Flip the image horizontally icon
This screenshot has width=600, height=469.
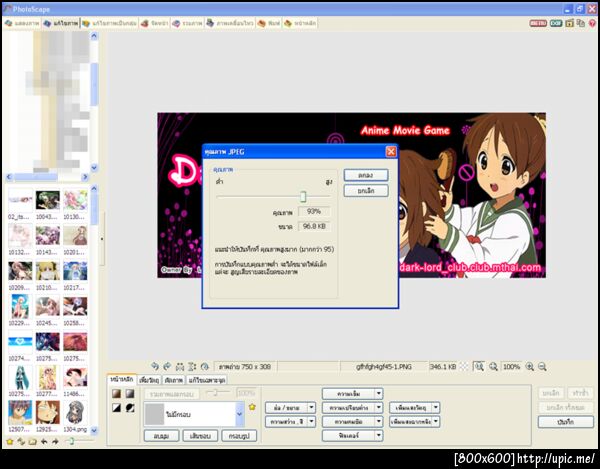pyautogui.click(x=180, y=366)
